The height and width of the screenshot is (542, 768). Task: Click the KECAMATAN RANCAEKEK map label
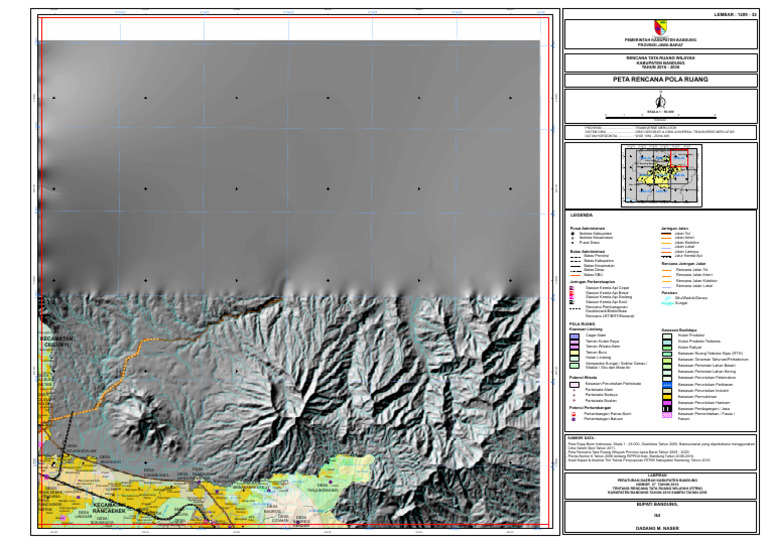pos(109,508)
